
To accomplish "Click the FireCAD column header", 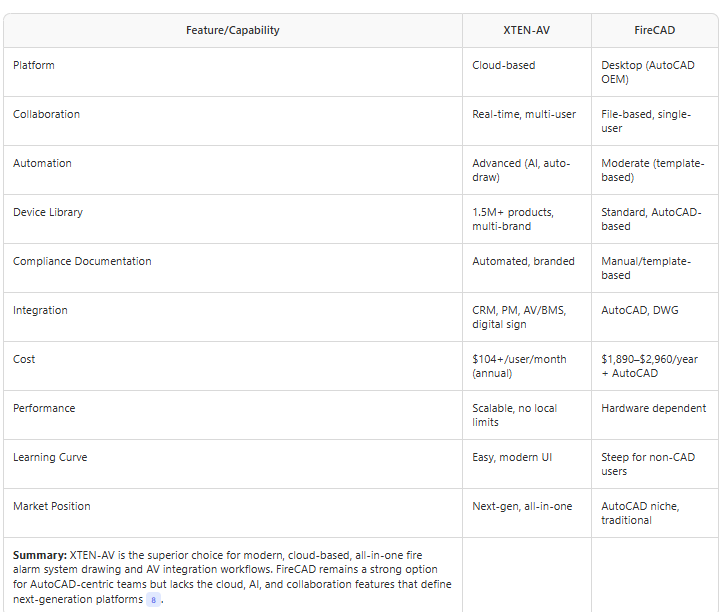I will click(x=654, y=30).
